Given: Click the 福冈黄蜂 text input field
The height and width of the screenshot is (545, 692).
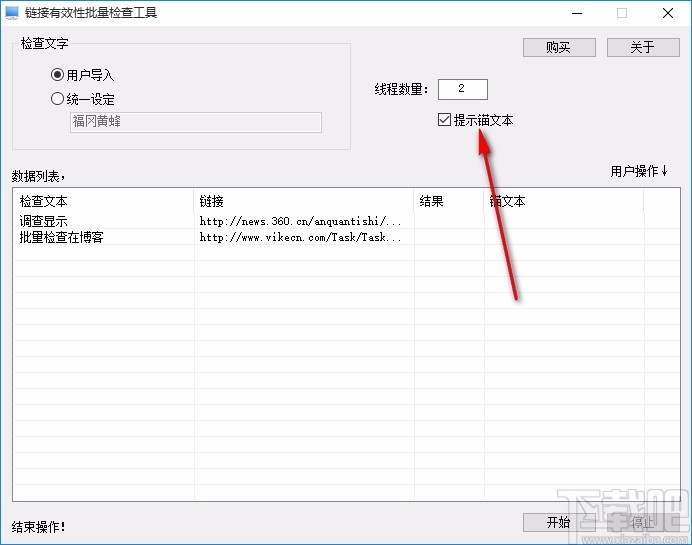Looking at the screenshot, I should [196, 122].
